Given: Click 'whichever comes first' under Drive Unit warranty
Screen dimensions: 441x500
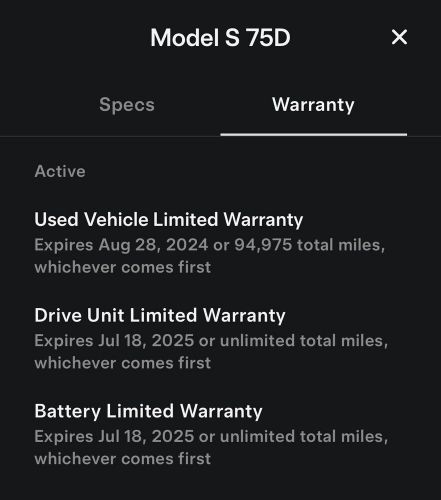Looking at the screenshot, I should pos(123,363).
